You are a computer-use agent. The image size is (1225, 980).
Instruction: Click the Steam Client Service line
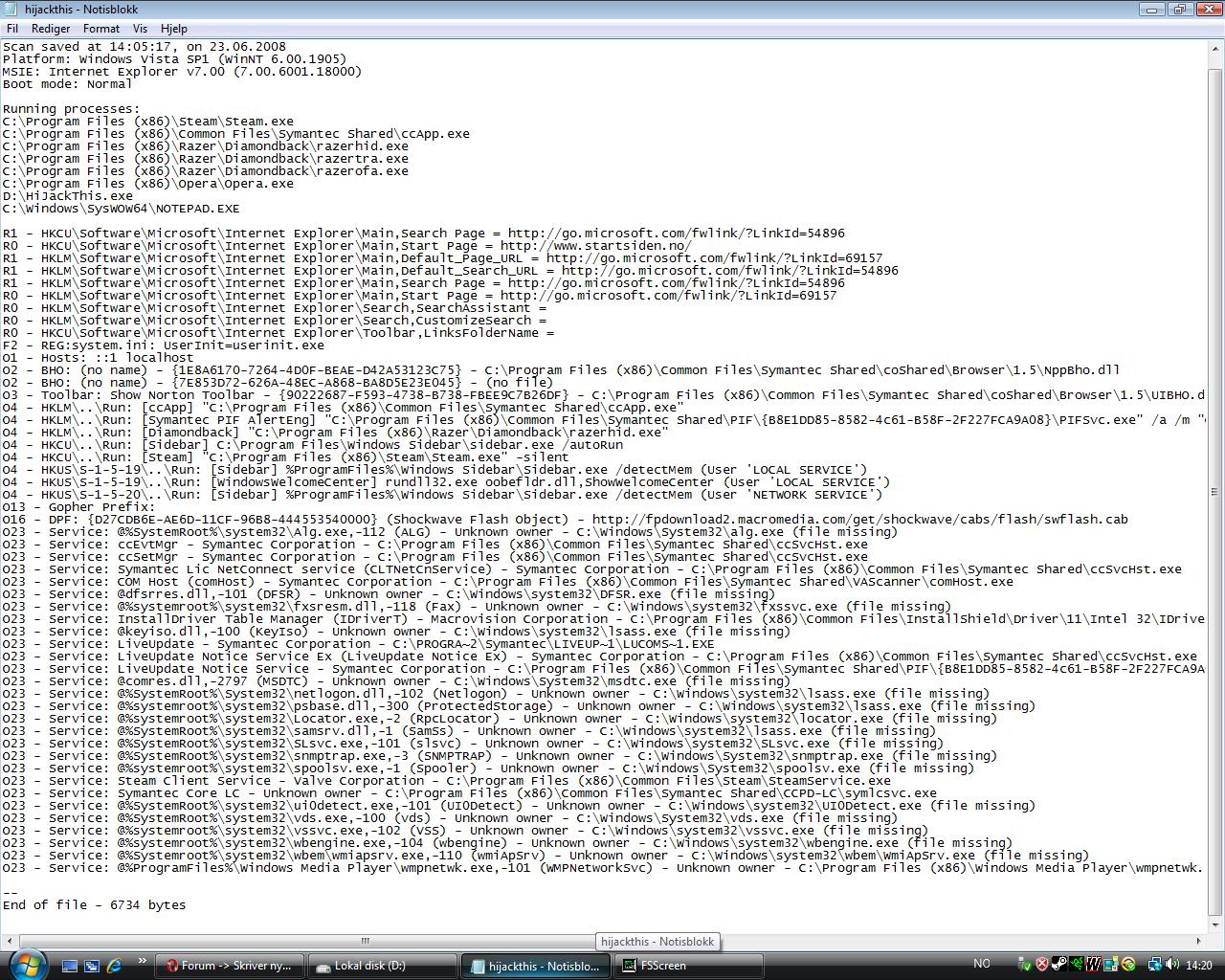click(x=446, y=780)
